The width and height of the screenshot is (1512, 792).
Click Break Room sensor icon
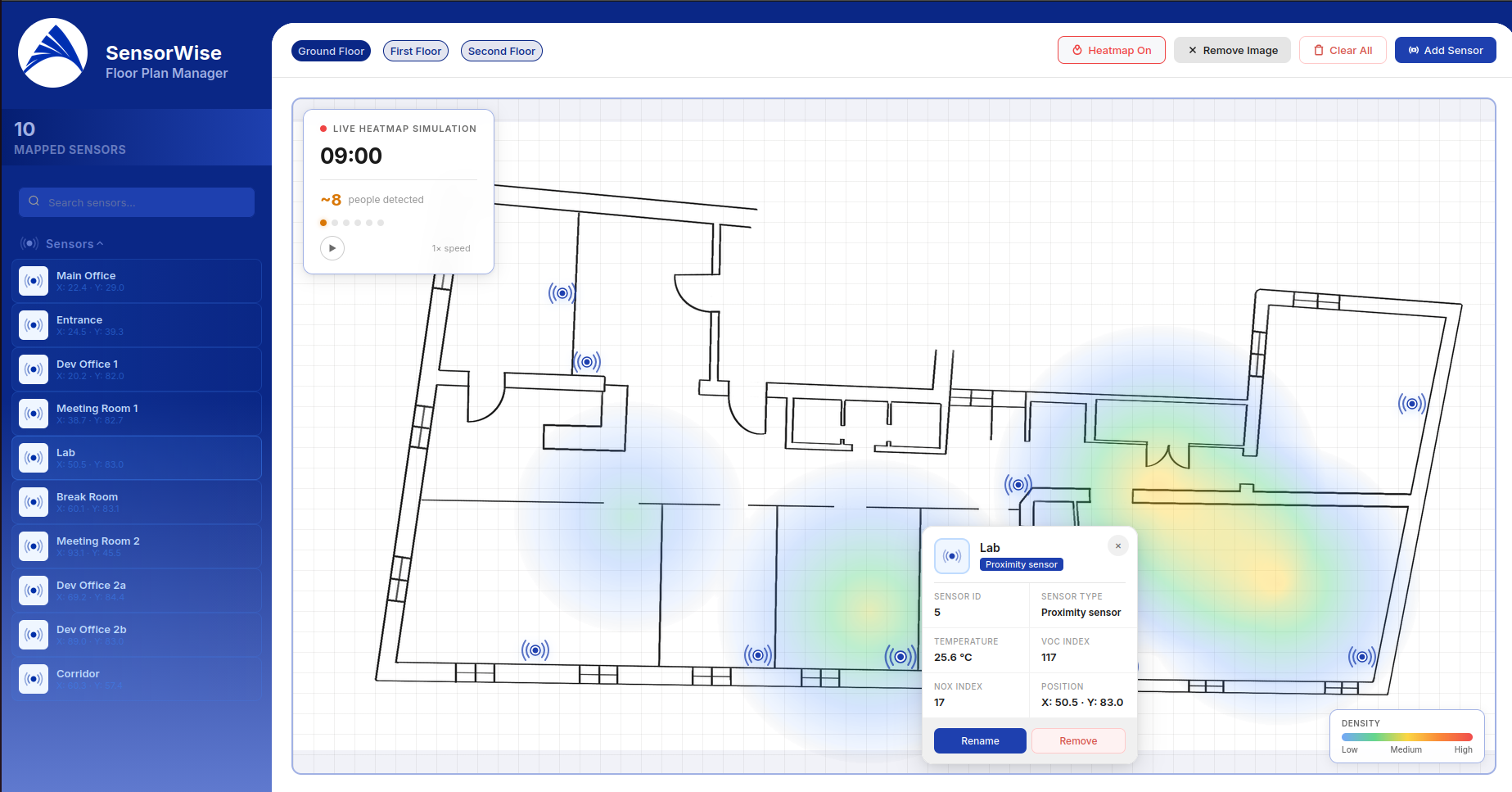pyautogui.click(x=34, y=502)
